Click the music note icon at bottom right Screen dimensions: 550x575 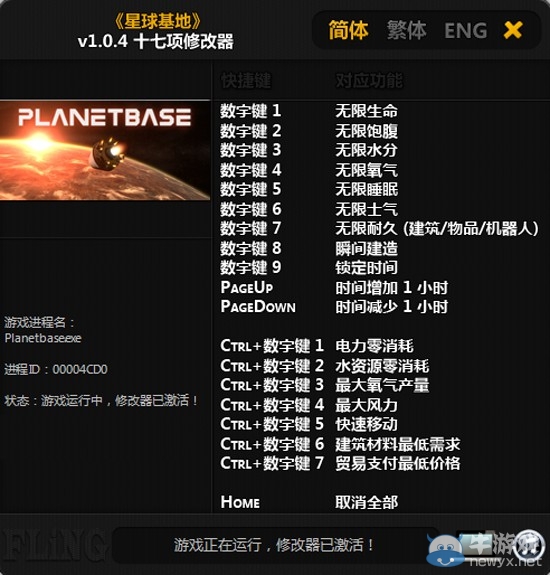529,546
